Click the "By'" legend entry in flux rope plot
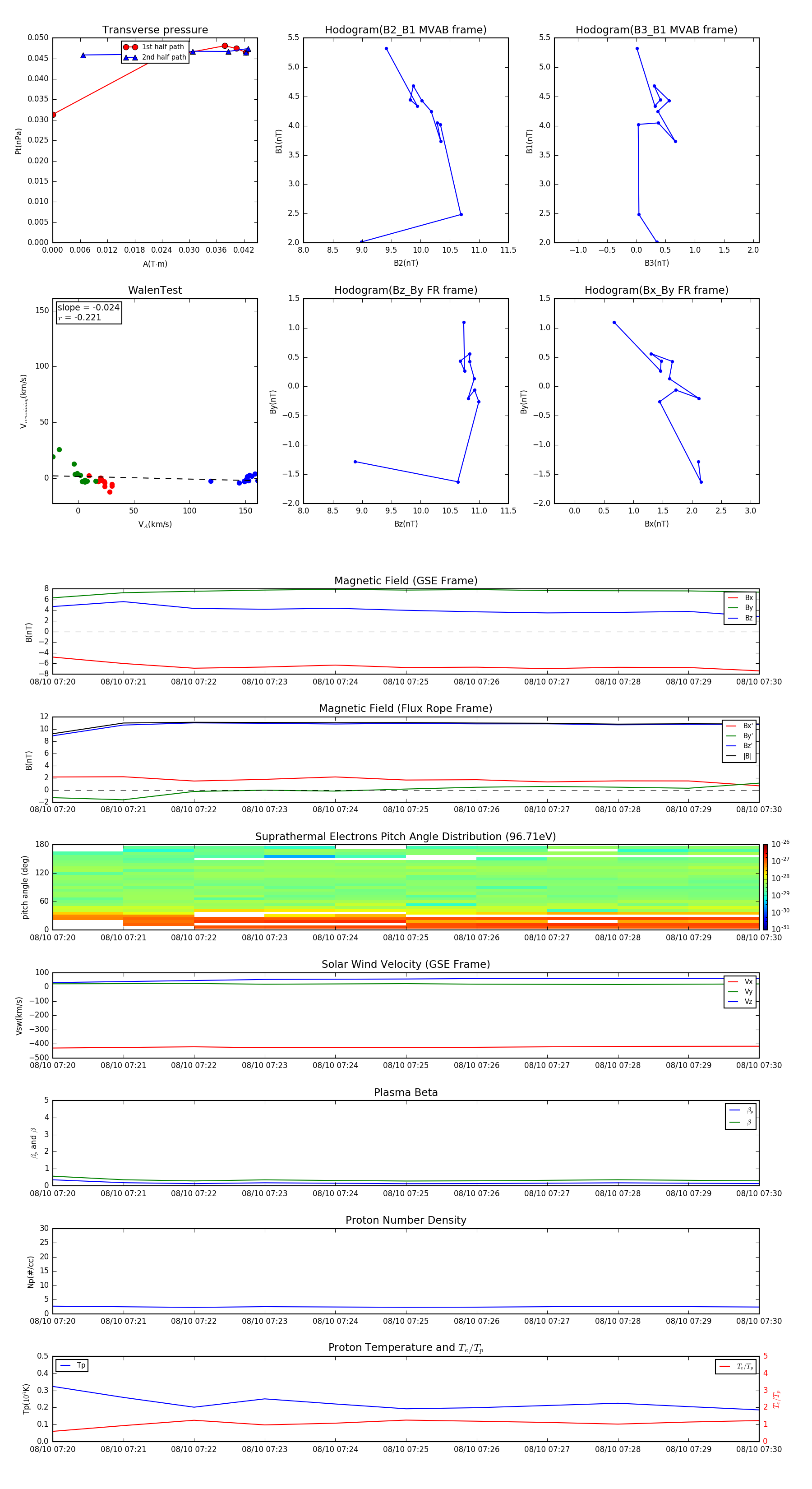This screenshot has width=812, height=1489. point(740,736)
